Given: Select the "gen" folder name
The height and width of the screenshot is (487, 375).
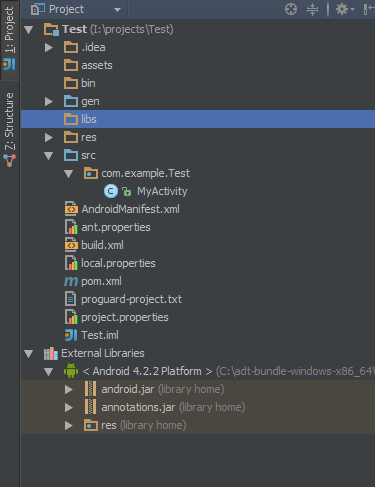Looking at the screenshot, I should (x=90, y=102).
